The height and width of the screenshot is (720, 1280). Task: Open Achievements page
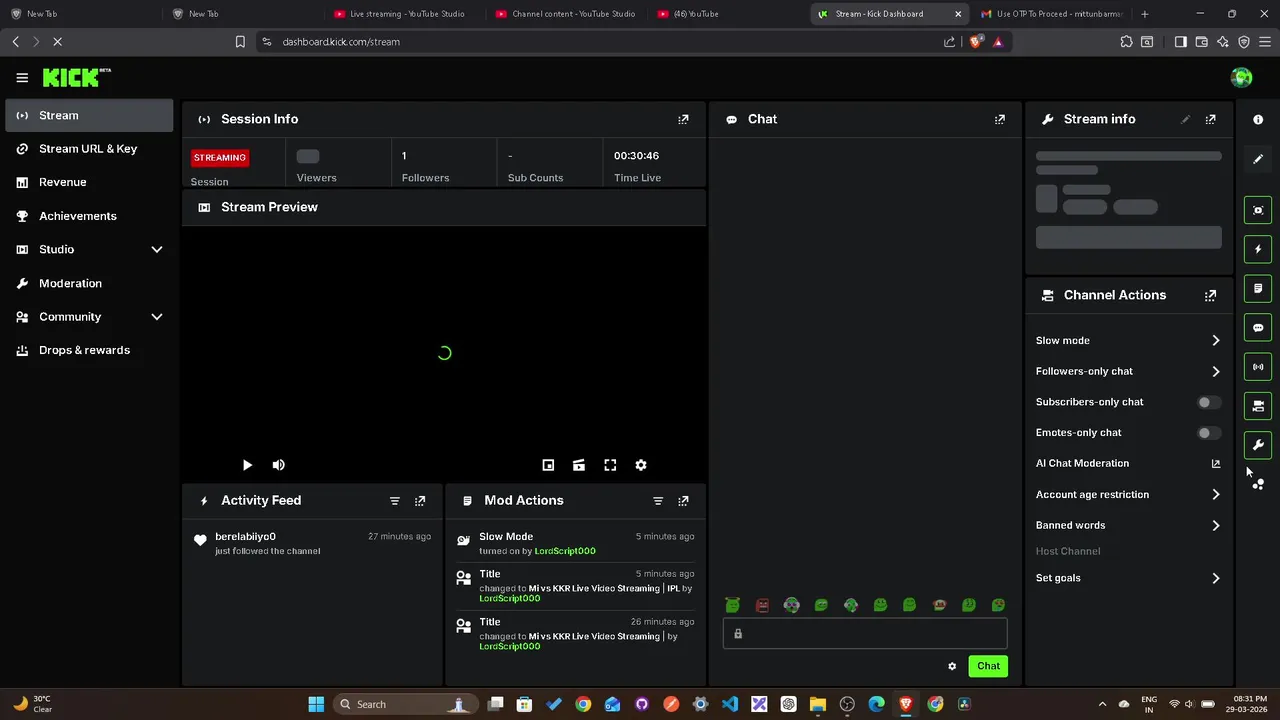89,216
